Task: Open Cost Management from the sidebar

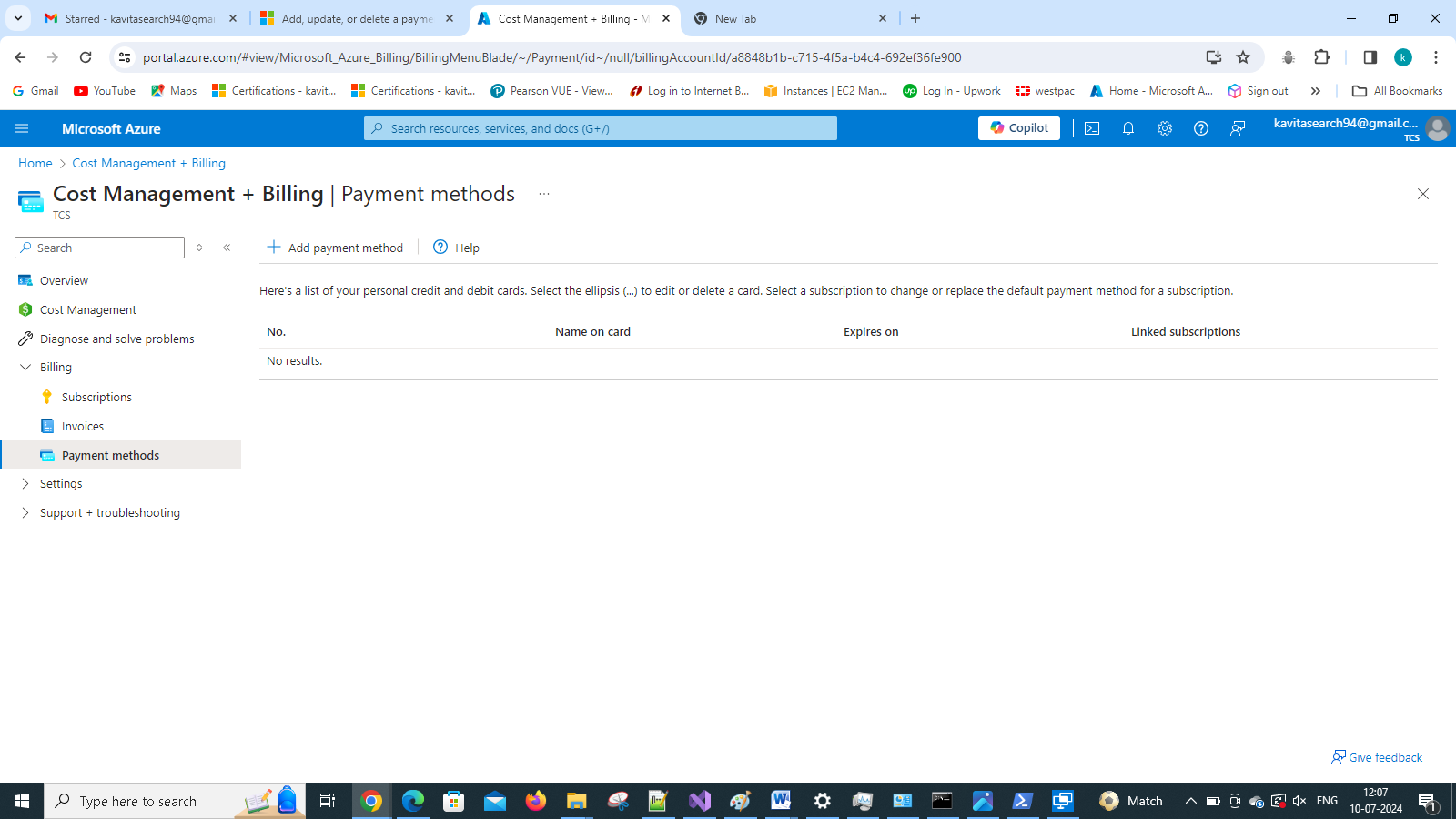Action: click(87, 309)
